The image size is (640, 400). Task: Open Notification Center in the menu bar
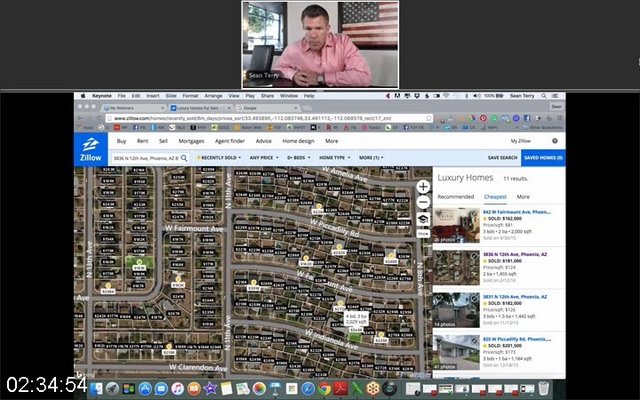556,96
